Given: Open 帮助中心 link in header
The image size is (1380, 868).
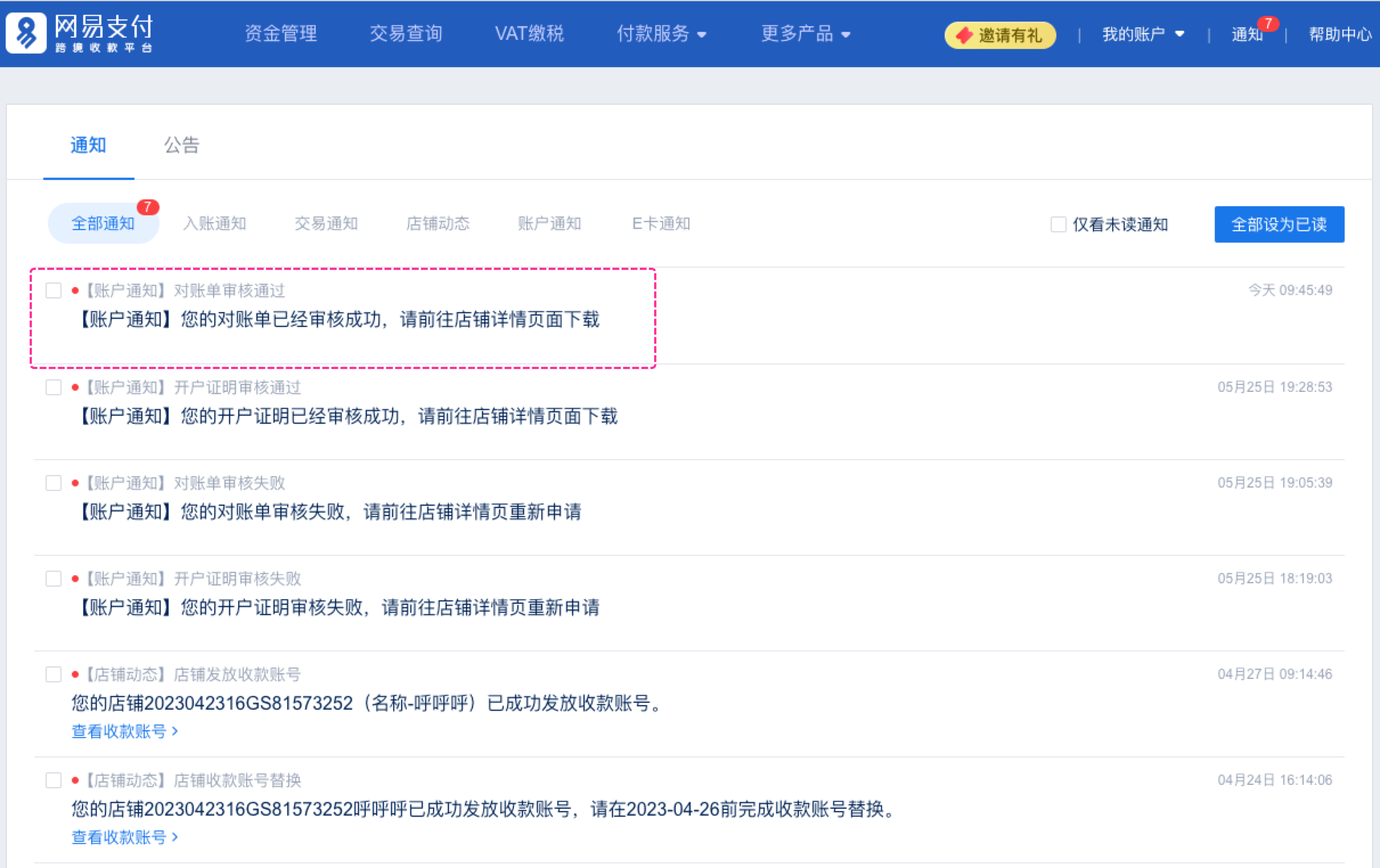Looking at the screenshot, I should coord(1340,34).
